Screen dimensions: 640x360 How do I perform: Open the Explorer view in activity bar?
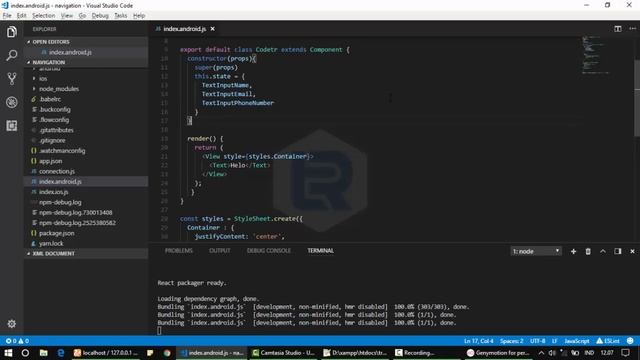tap(11, 32)
